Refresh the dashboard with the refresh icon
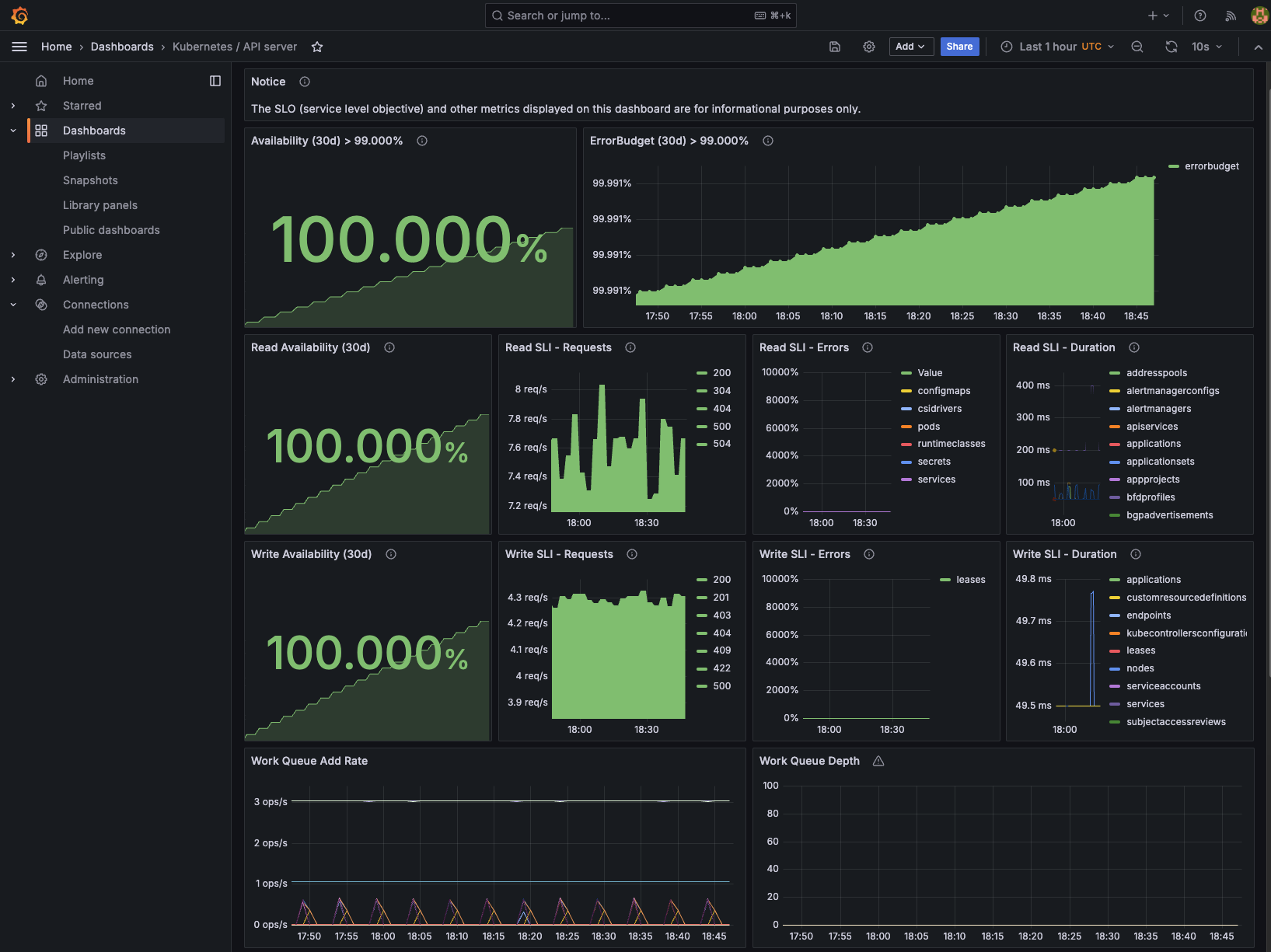 [1171, 47]
